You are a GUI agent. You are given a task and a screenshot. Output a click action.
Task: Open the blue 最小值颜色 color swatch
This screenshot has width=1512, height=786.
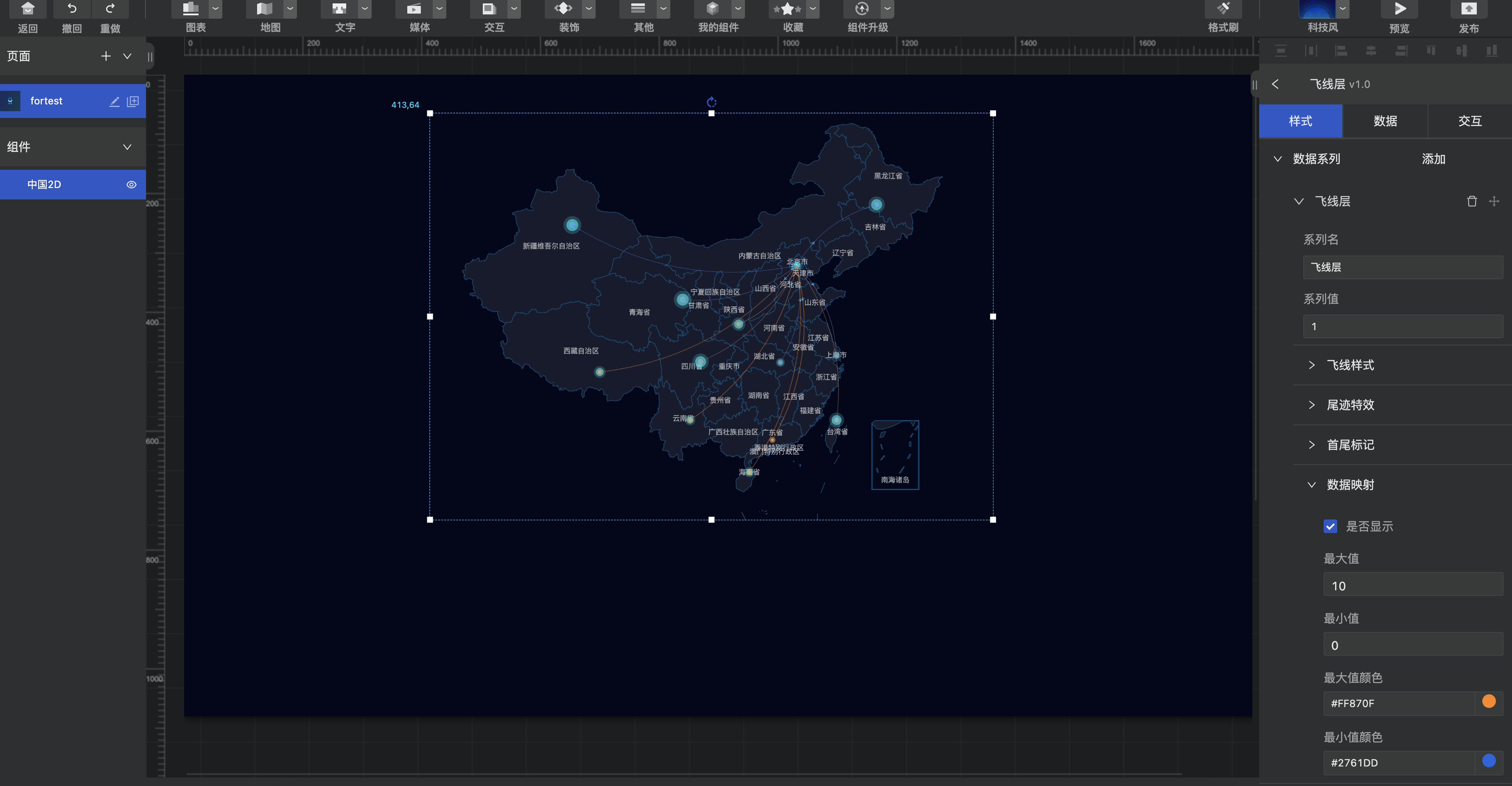click(1489, 761)
